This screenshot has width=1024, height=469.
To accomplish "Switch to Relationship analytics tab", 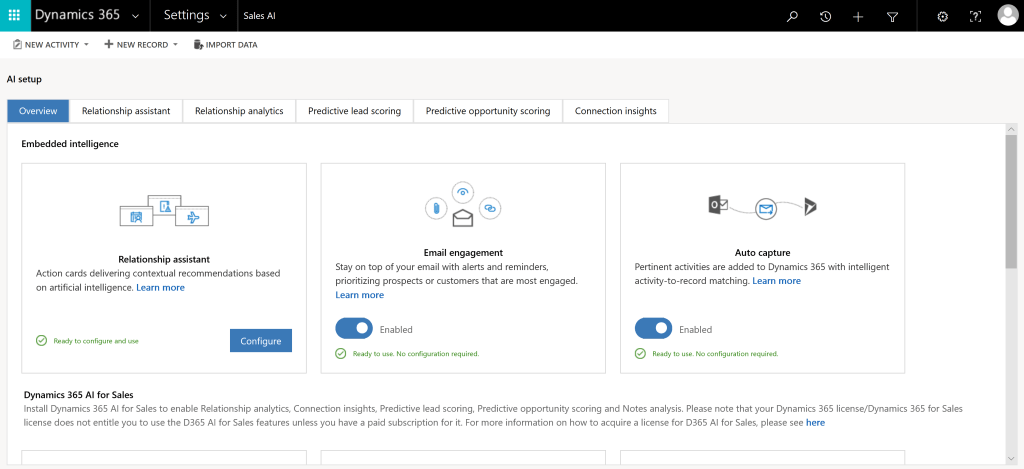I will pyautogui.click(x=239, y=110).
